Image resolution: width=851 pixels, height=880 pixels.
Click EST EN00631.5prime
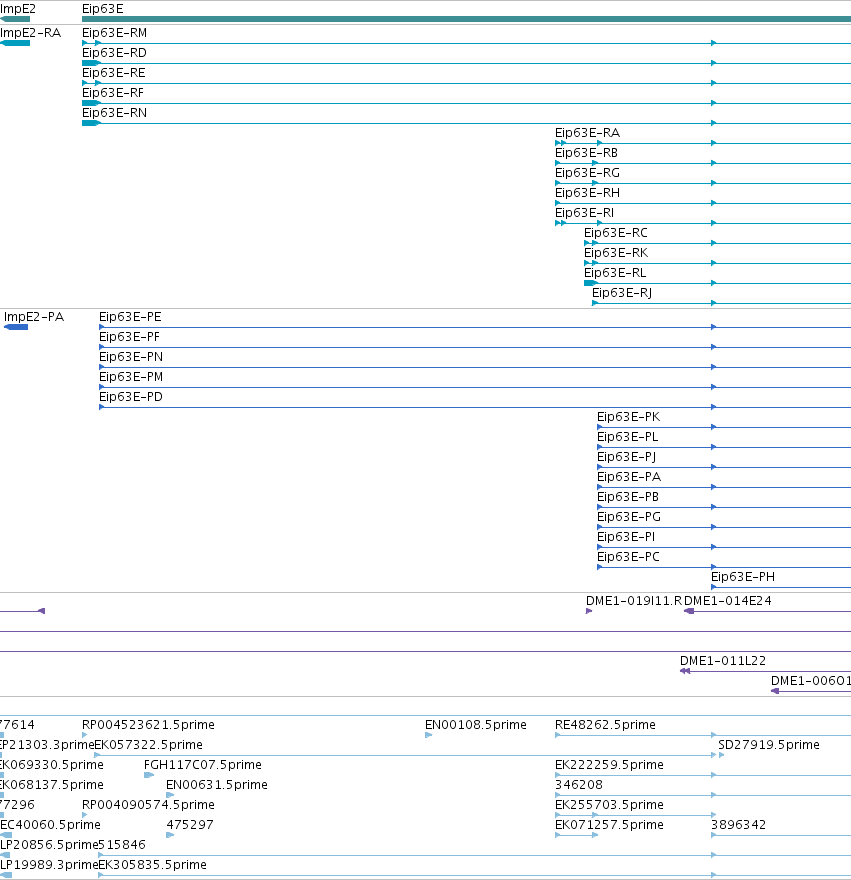(x=217, y=785)
